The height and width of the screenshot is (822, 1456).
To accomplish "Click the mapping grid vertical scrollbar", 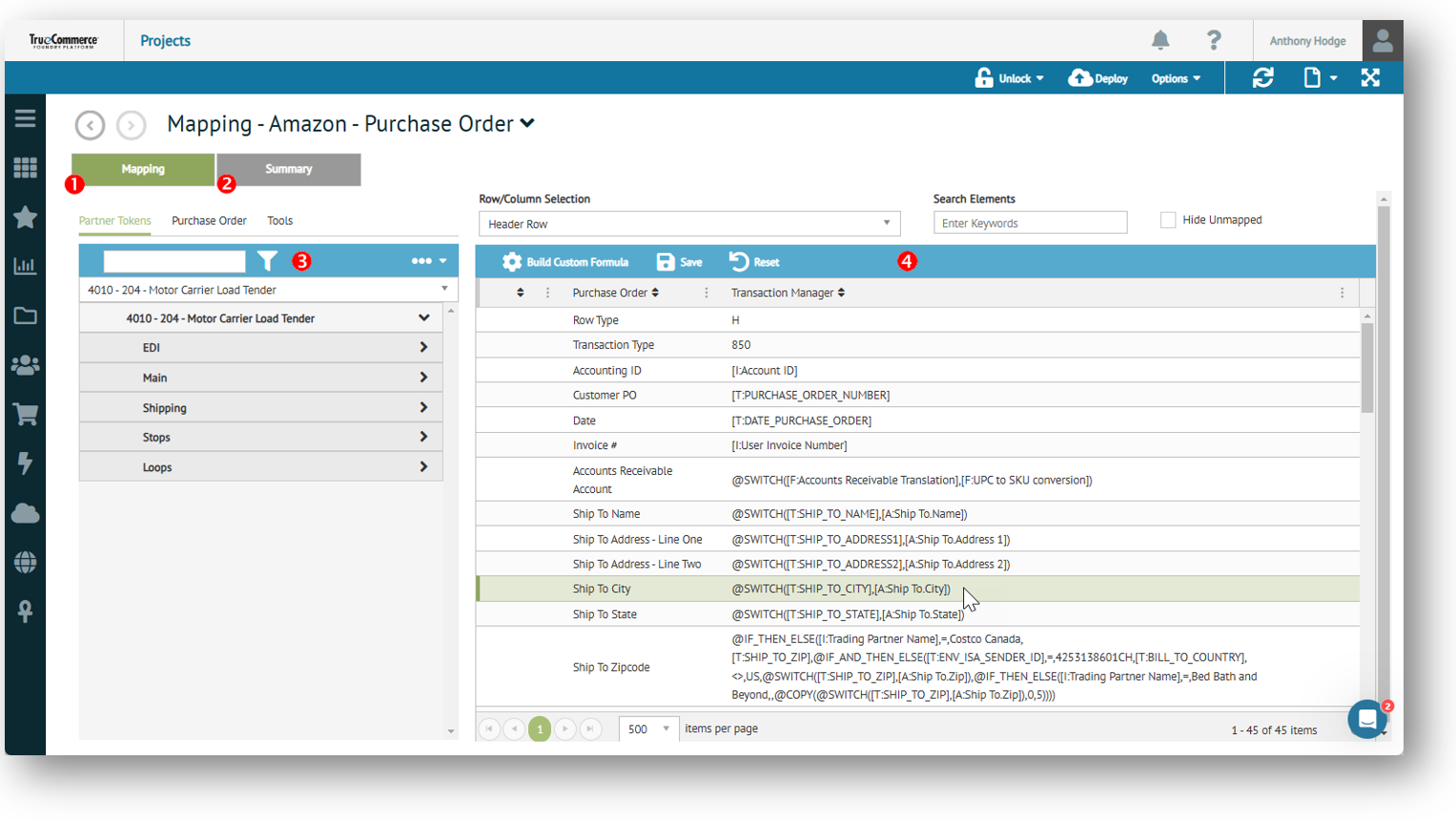I will tap(1367, 368).
